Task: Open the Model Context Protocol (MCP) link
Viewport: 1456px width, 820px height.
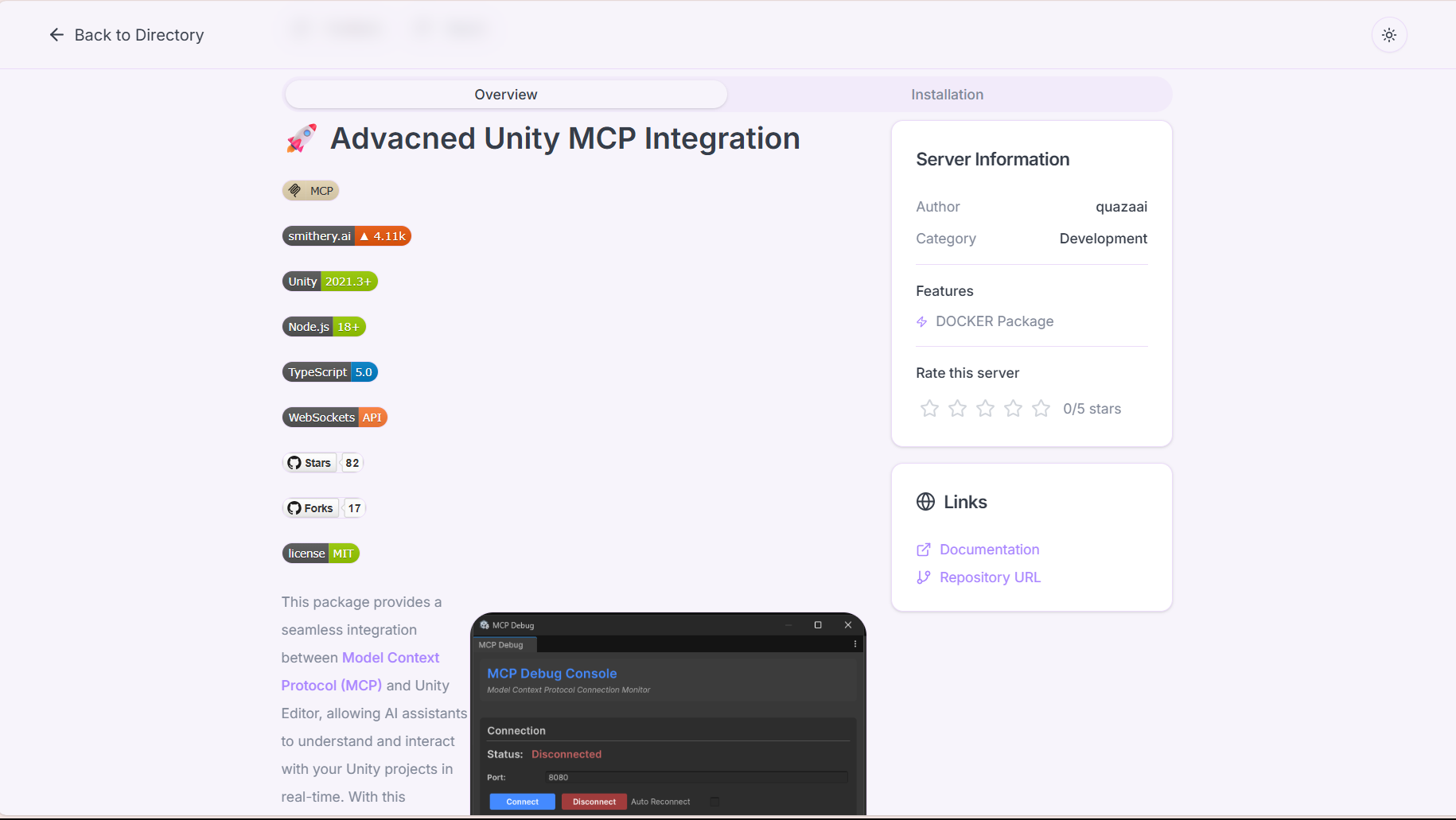Action: pos(390,657)
